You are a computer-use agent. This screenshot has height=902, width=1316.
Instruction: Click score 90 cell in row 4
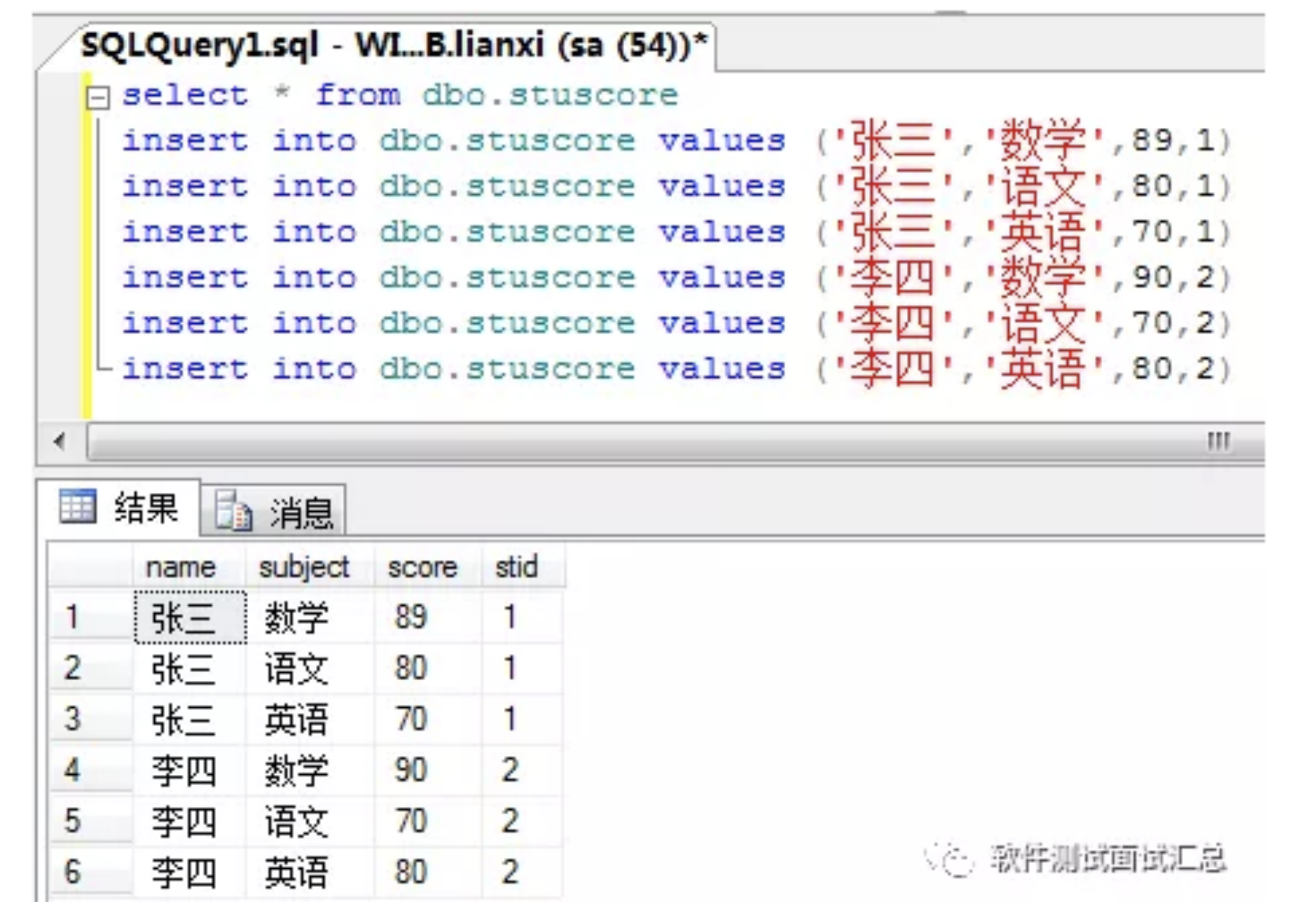point(428,769)
